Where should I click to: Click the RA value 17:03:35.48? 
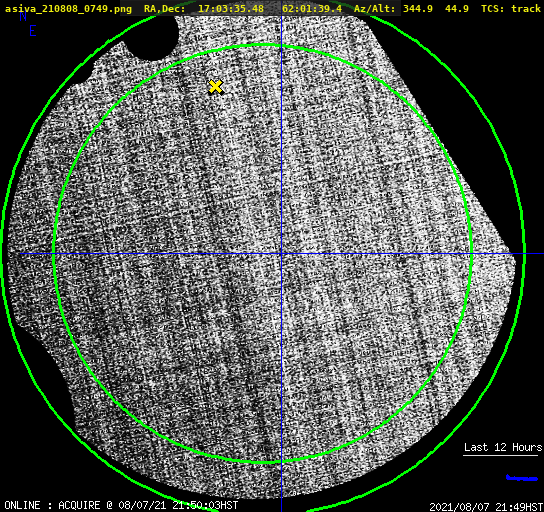tap(231, 9)
